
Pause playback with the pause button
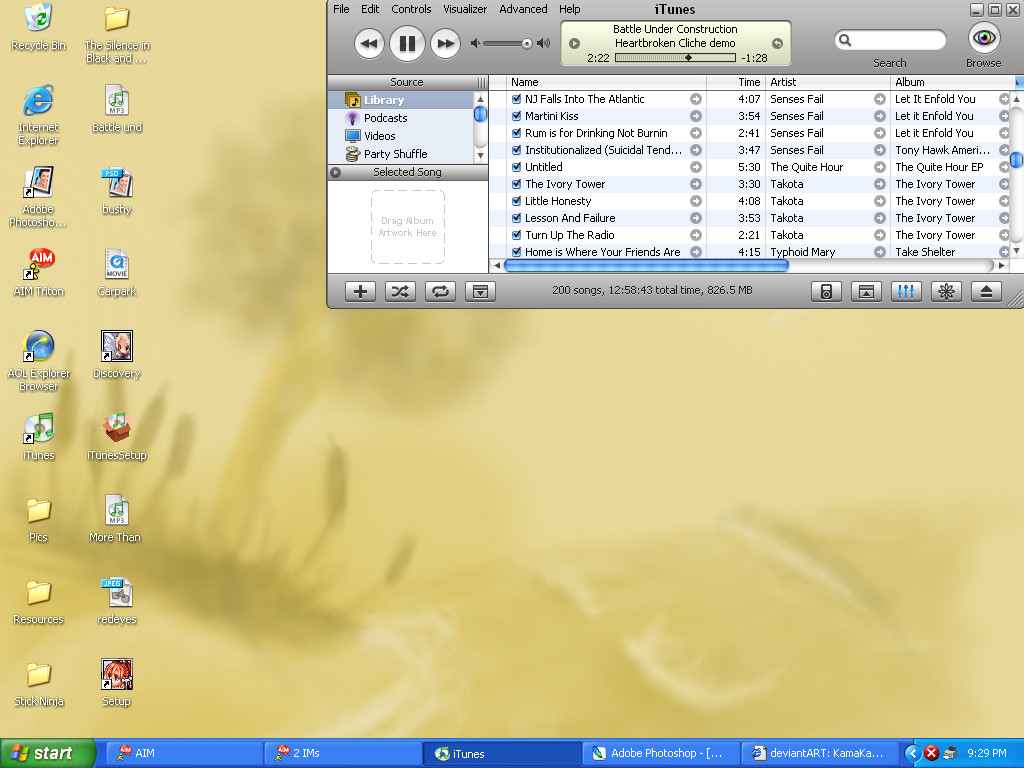(407, 44)
